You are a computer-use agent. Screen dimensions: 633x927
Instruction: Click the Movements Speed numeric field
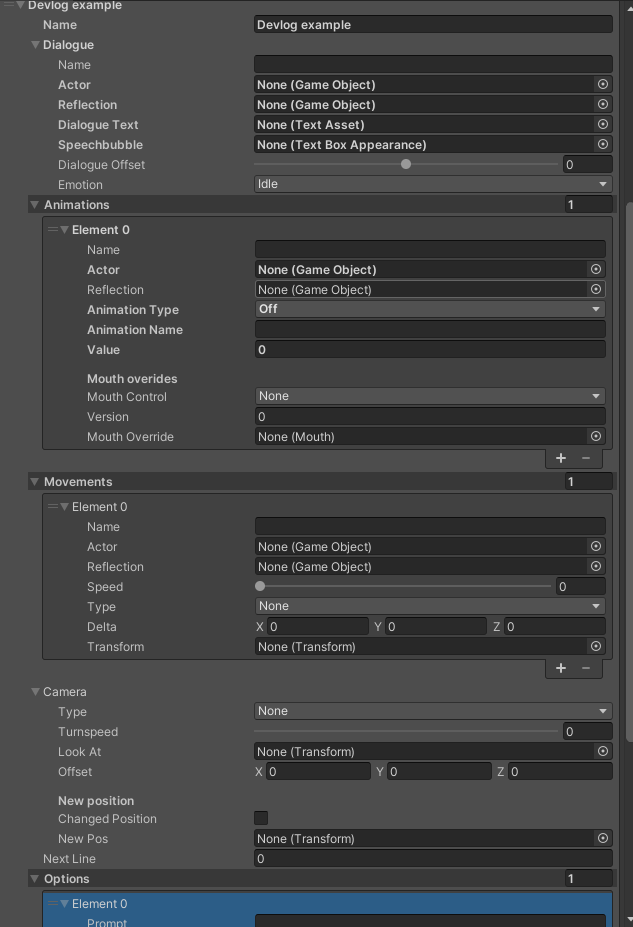(581, 586)
